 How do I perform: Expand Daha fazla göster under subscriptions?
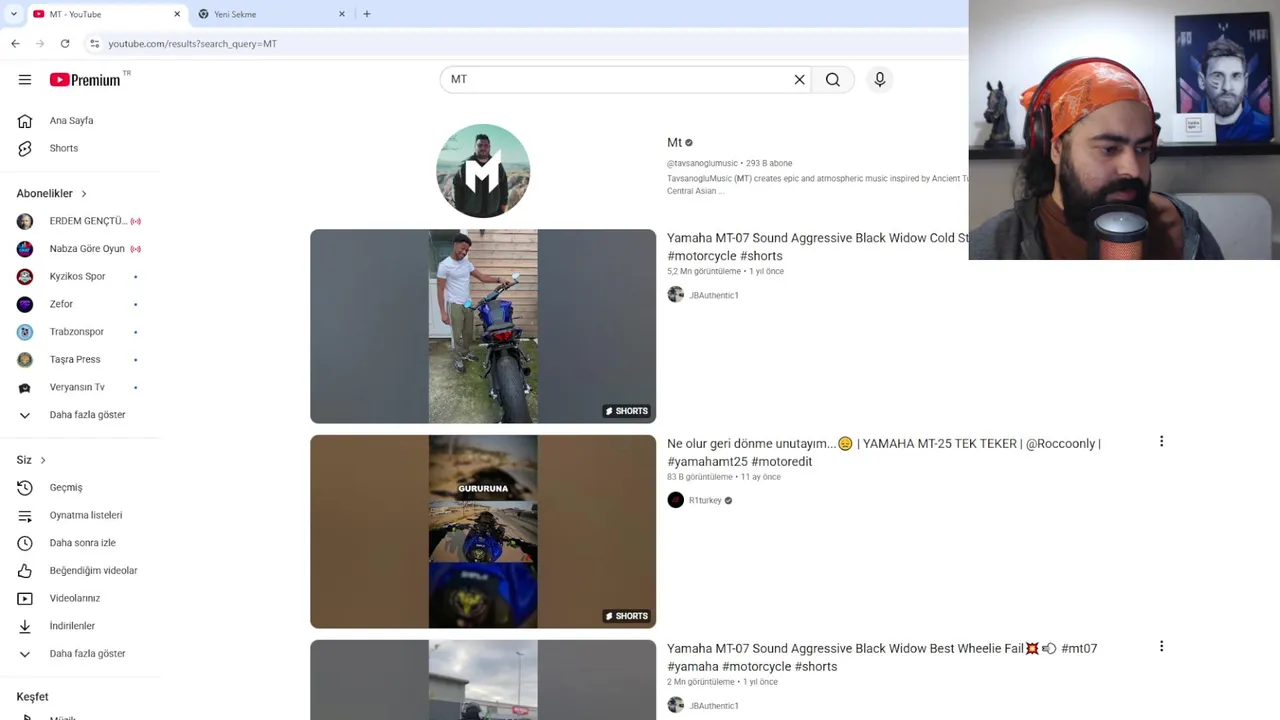coord(80,415)
